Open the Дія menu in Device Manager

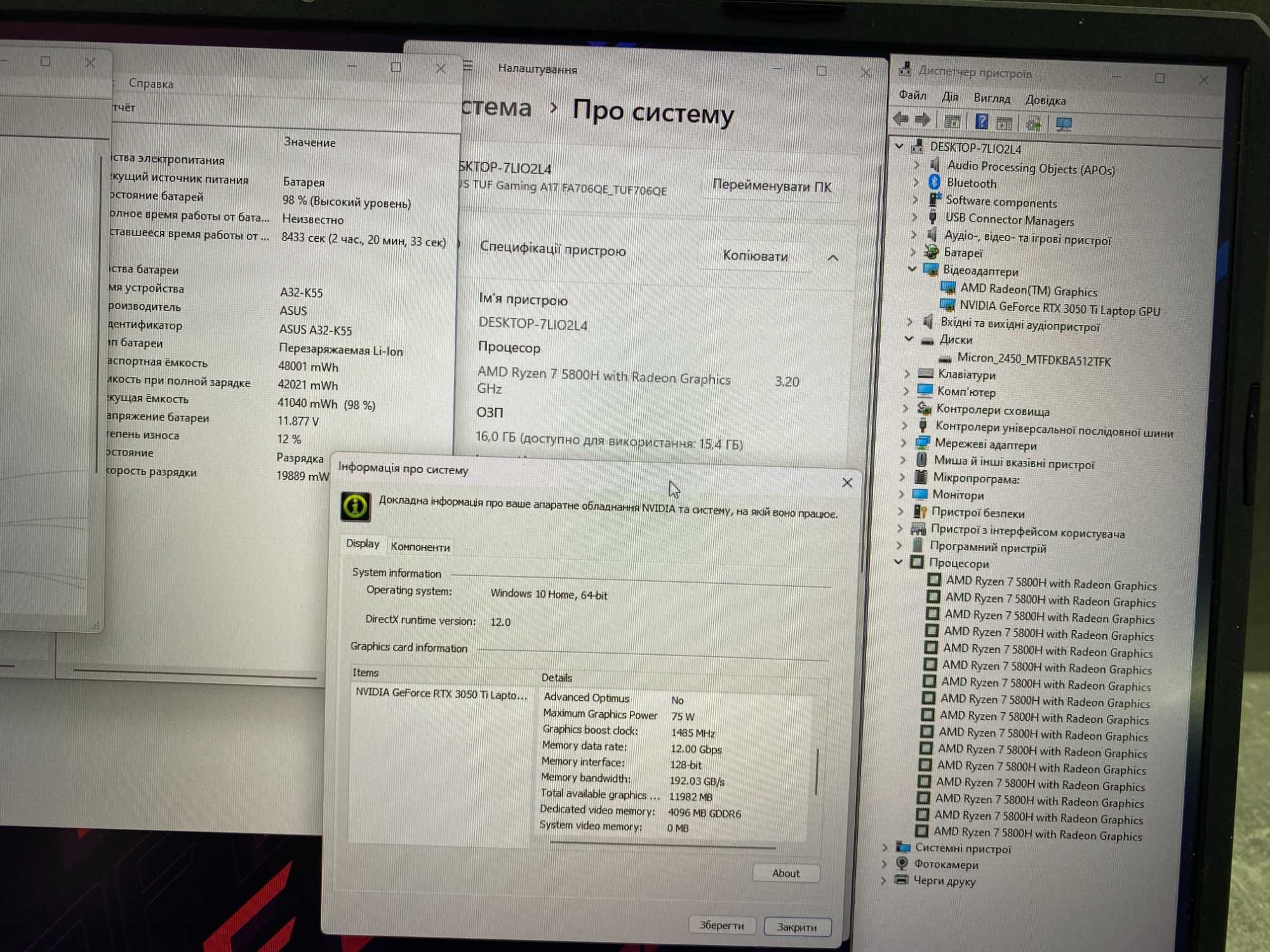click(950, 96)
